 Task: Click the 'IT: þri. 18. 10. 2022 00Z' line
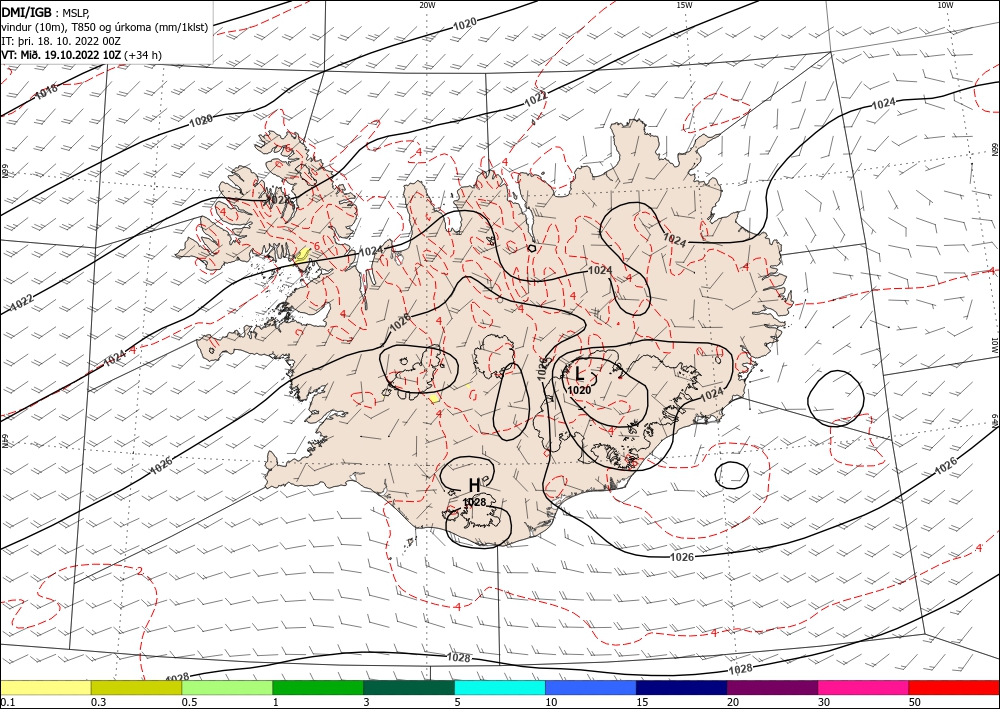[x=61, y=41]
